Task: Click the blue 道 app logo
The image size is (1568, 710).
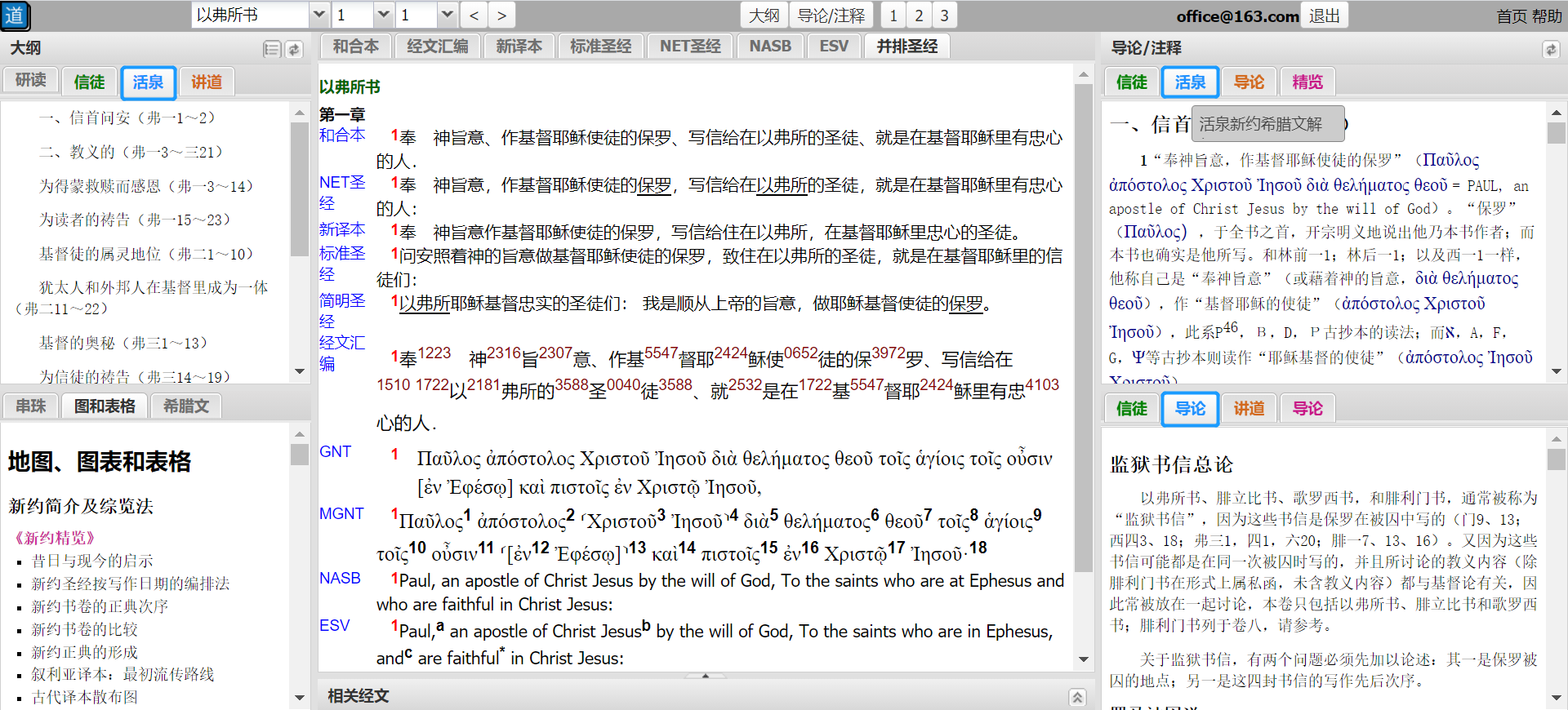Action: click(15, 16)
